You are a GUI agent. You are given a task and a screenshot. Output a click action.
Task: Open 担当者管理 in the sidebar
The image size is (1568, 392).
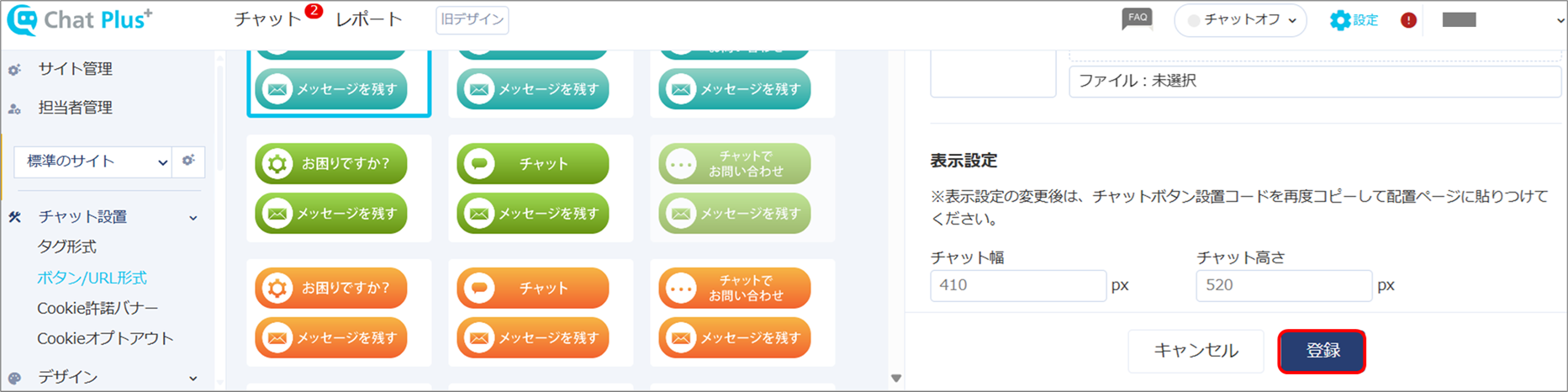(75, 108)
